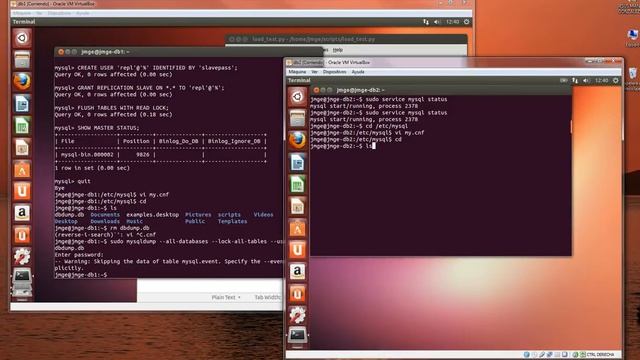Select Terminal icon in db2 launcher
The image size is (640, 360).
[297, 336]
